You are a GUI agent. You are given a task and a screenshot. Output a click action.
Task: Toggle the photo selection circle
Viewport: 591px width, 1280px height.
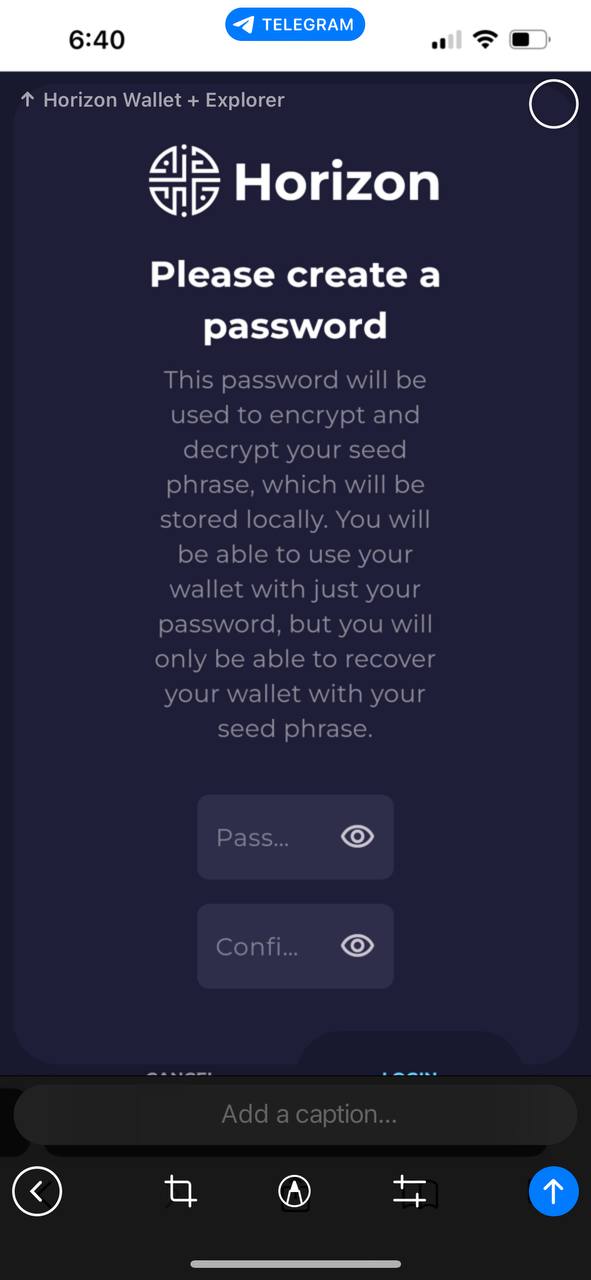(x=553, y=103)
